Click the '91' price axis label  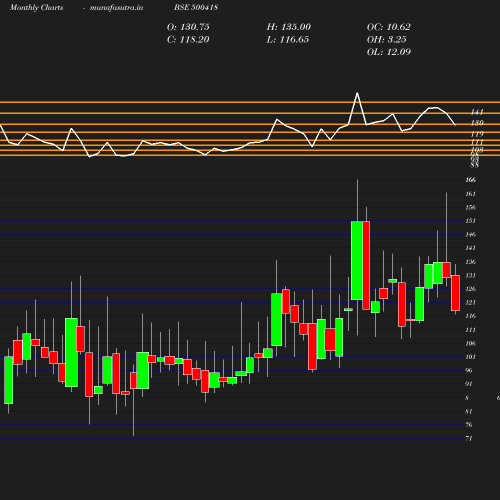coord(469,384)
